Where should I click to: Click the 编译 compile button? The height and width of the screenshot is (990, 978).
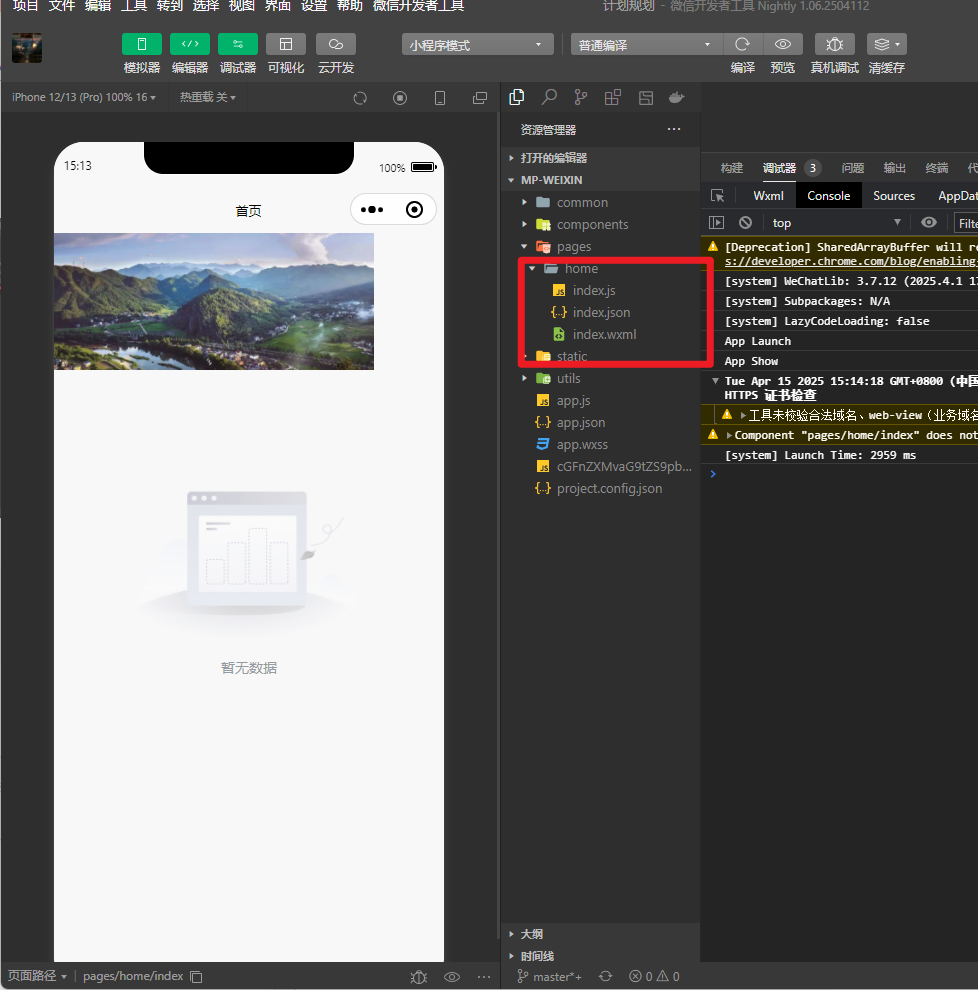[x=742, y=45]
